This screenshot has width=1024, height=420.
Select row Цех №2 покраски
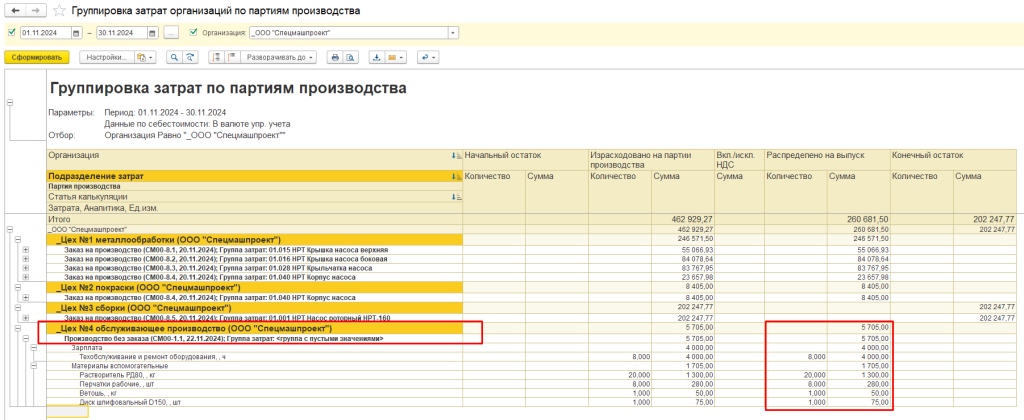point(255,287)
